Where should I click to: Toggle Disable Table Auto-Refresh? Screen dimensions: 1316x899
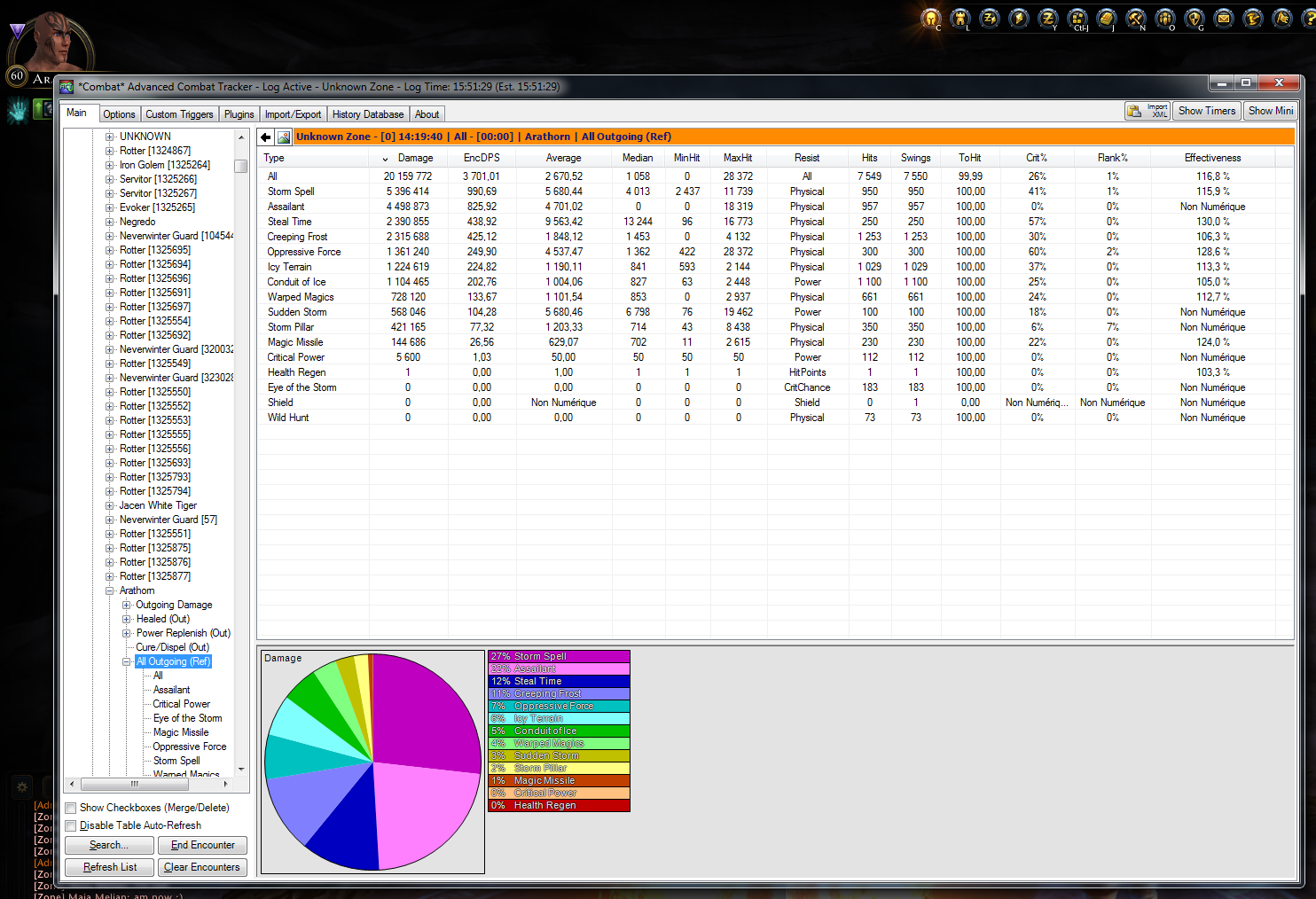(70, 825)
